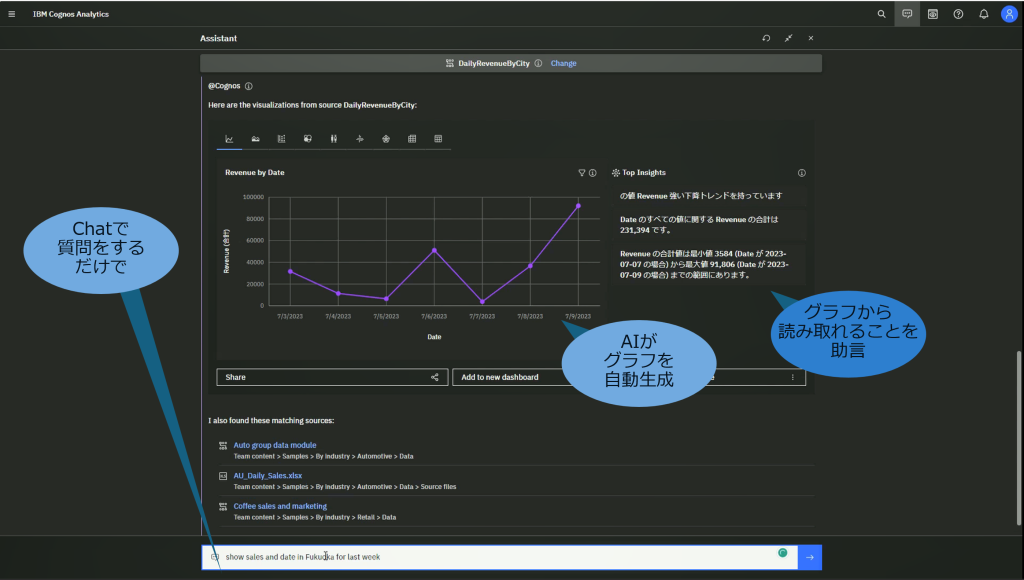1024x580 pixels.
Task: Click the xlsx file icon beside AU_Daily_Sales
Action: tap(223, 476)
